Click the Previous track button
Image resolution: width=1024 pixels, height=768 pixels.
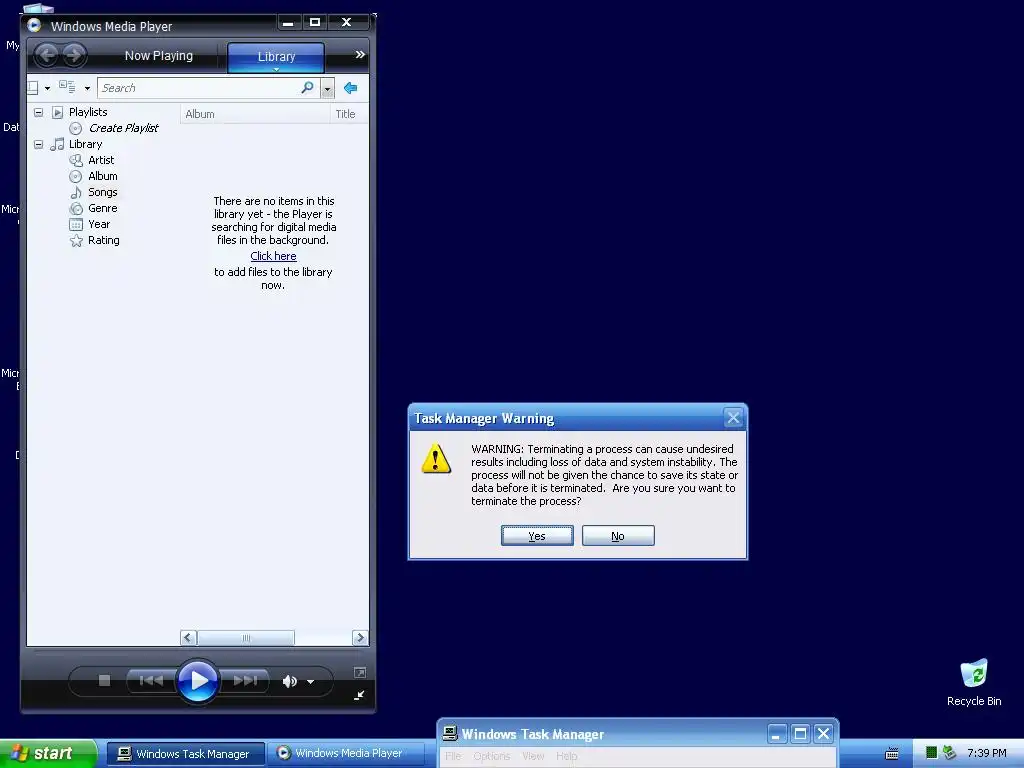151,680
